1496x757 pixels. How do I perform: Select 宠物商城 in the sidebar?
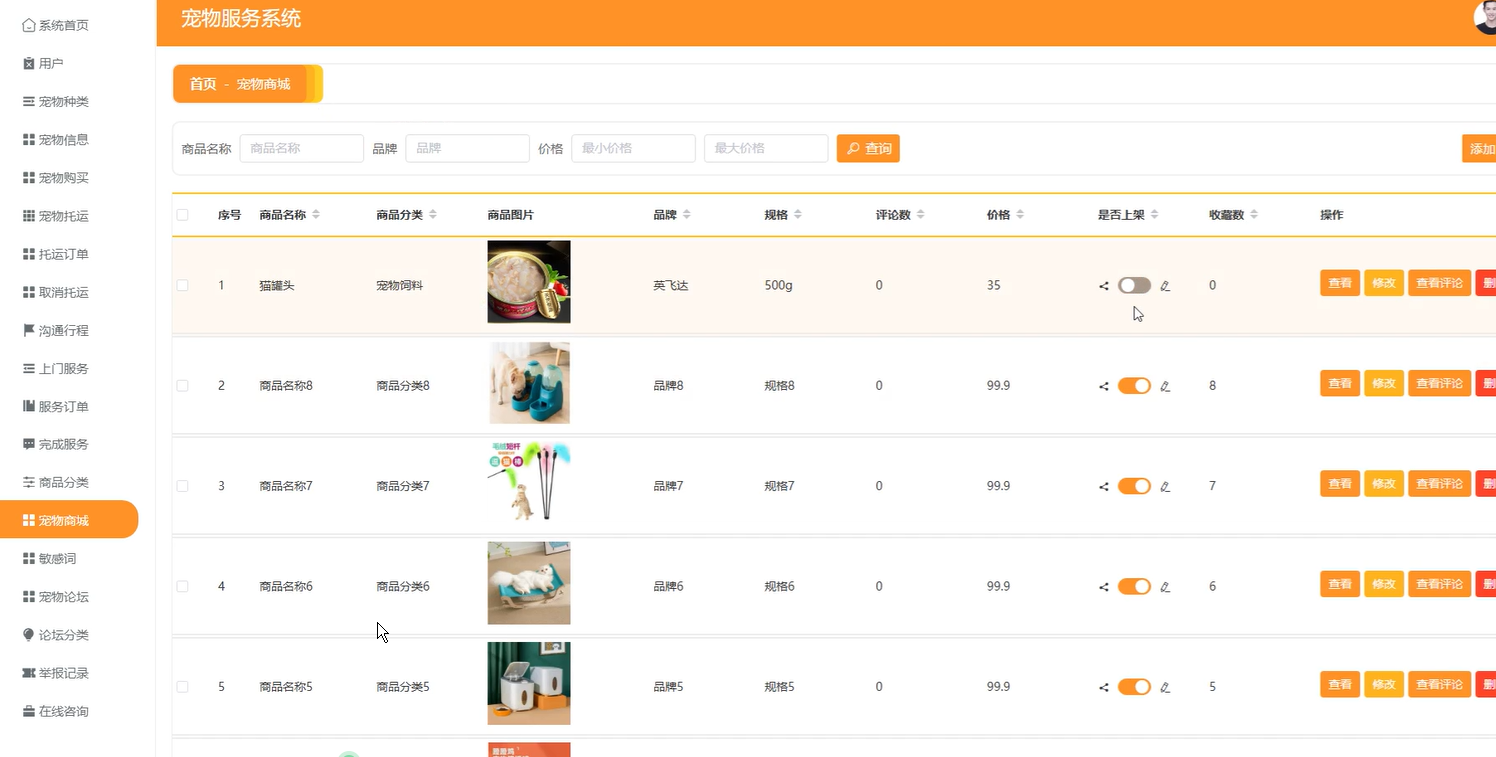tap(69, 520)
